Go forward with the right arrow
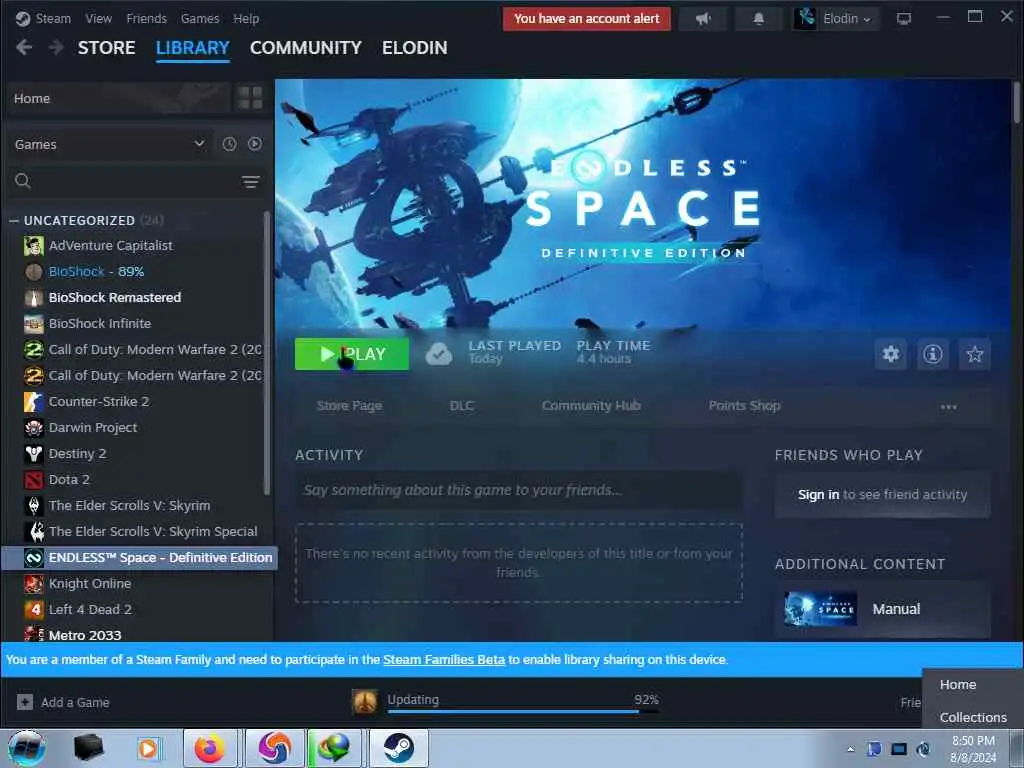The image size is (1024, 768). 56,47
